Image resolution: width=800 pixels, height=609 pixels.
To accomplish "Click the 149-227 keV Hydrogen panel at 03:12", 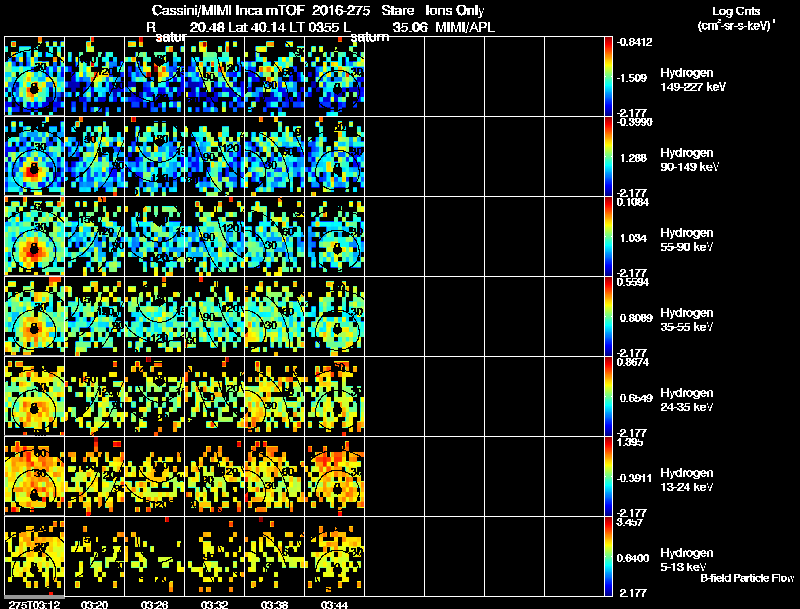I will click(x=35, y=77).
